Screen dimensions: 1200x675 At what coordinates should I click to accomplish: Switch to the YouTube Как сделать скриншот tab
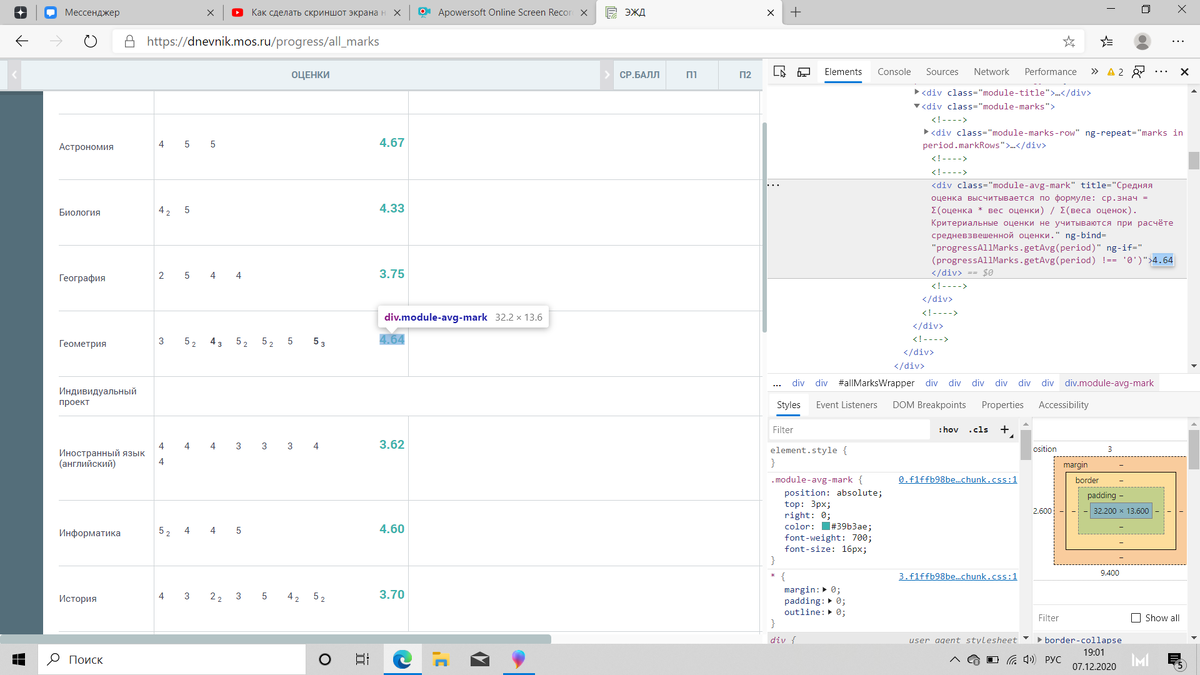(x=316, y=13)
